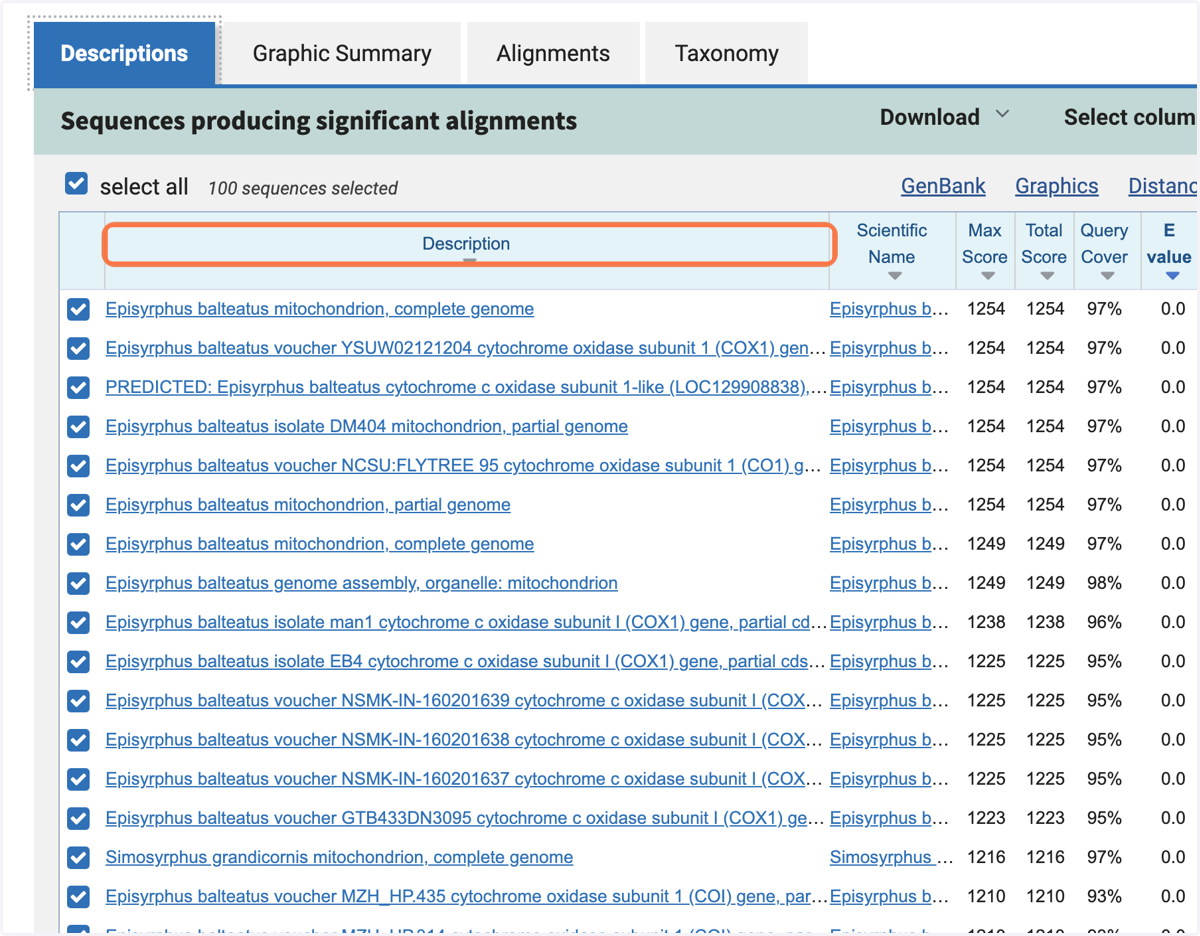Open the Graphics link
The height and width of the screenshot is (936, 1200).
1056,186
